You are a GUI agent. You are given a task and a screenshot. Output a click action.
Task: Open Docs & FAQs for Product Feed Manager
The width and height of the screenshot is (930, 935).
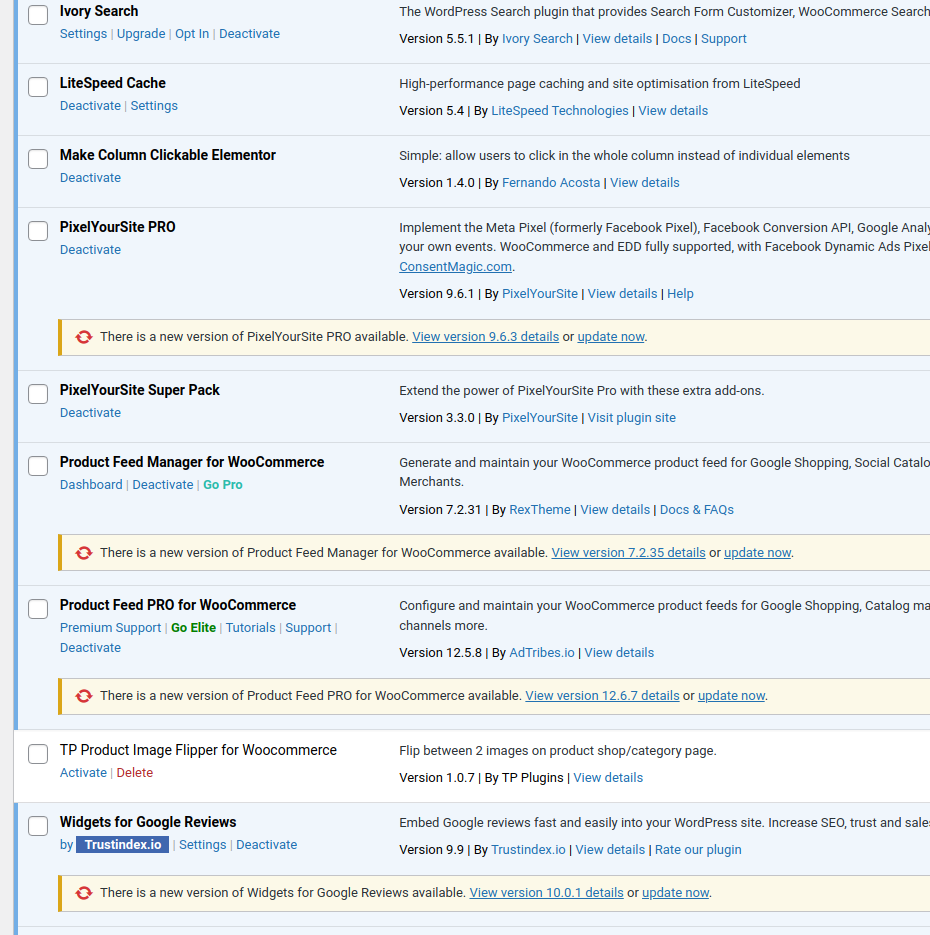696,510
